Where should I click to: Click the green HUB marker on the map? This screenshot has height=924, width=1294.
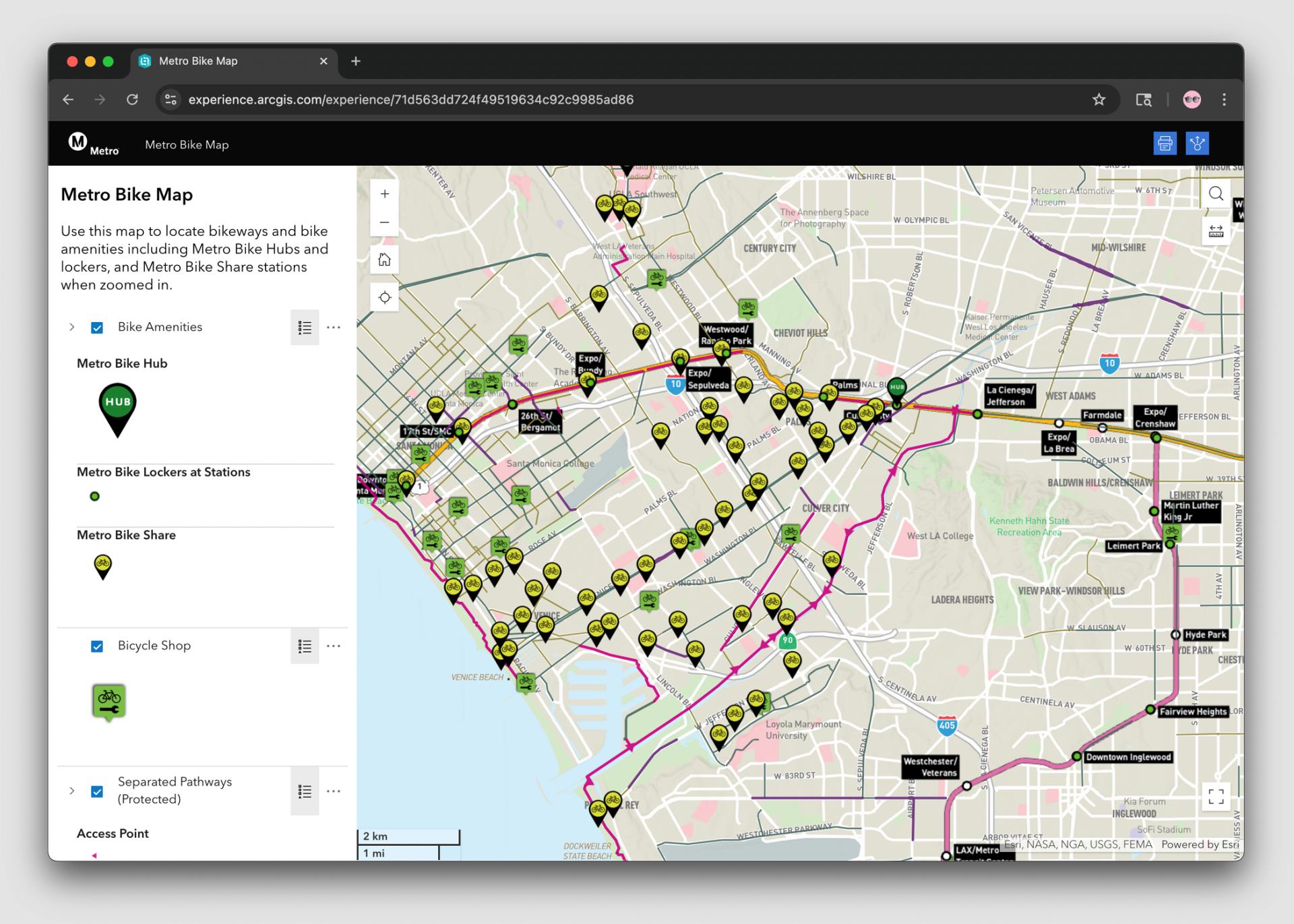pos(896,387)
